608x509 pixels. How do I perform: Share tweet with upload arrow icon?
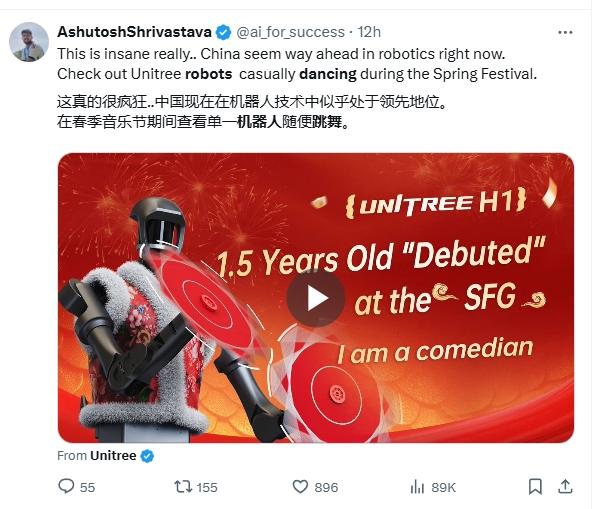[x=565, y=486]
